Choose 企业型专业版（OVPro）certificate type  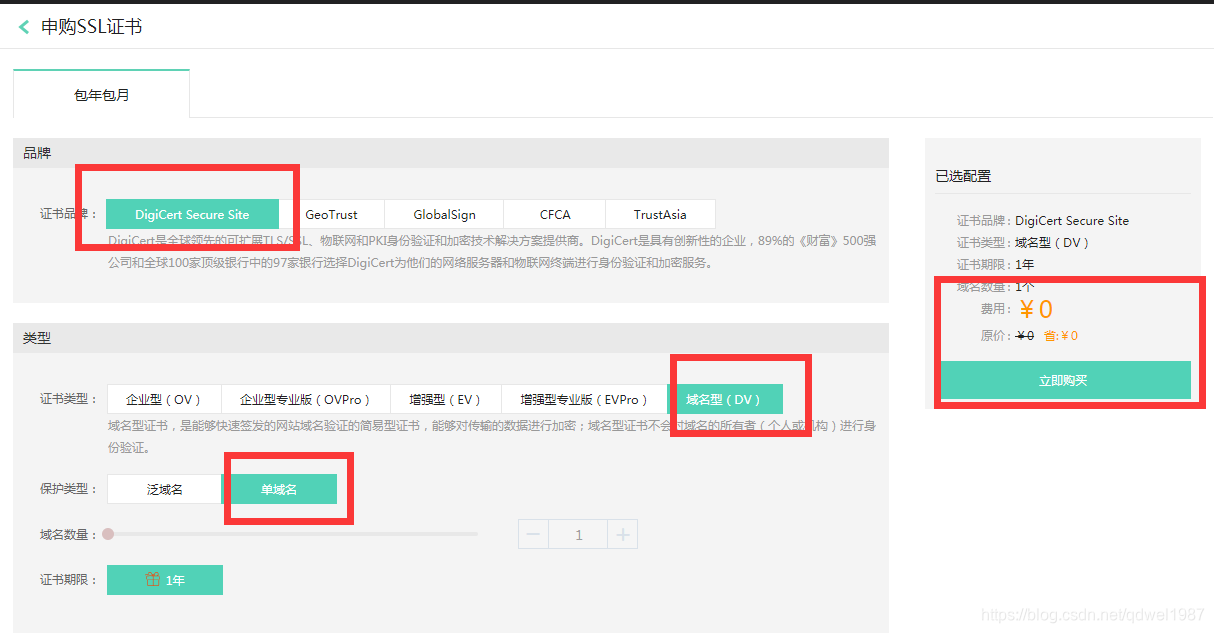[x=306, y=399]
